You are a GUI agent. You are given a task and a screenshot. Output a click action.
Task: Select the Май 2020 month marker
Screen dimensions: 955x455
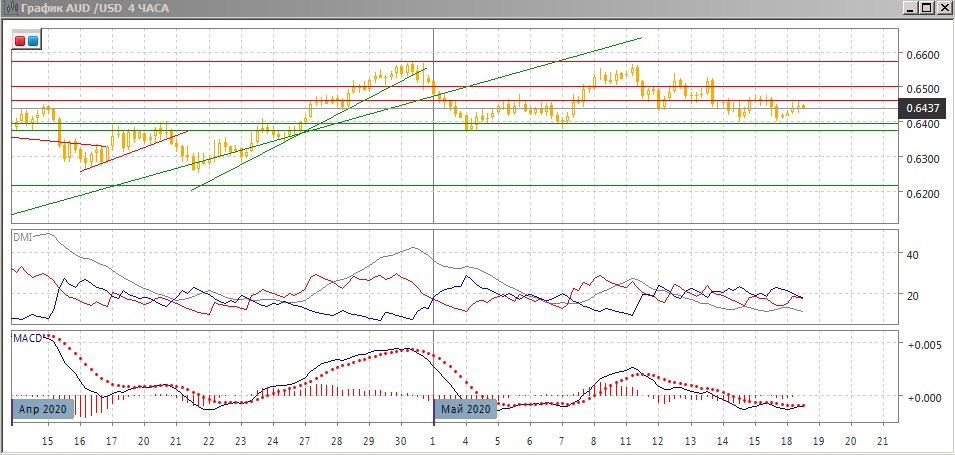(464, 409)
